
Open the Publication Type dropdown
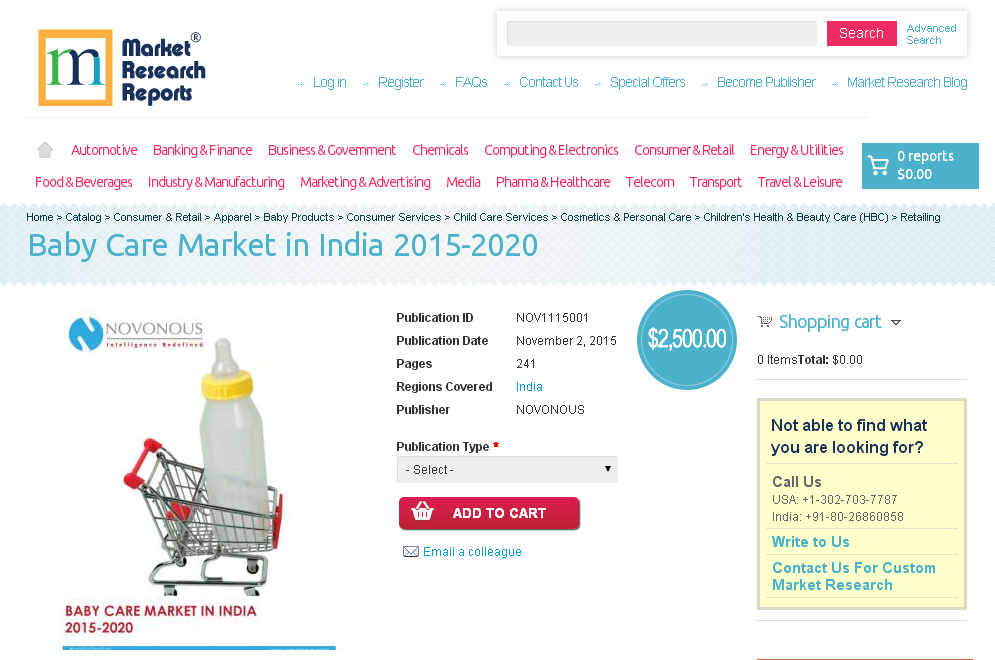pos(506,469)
